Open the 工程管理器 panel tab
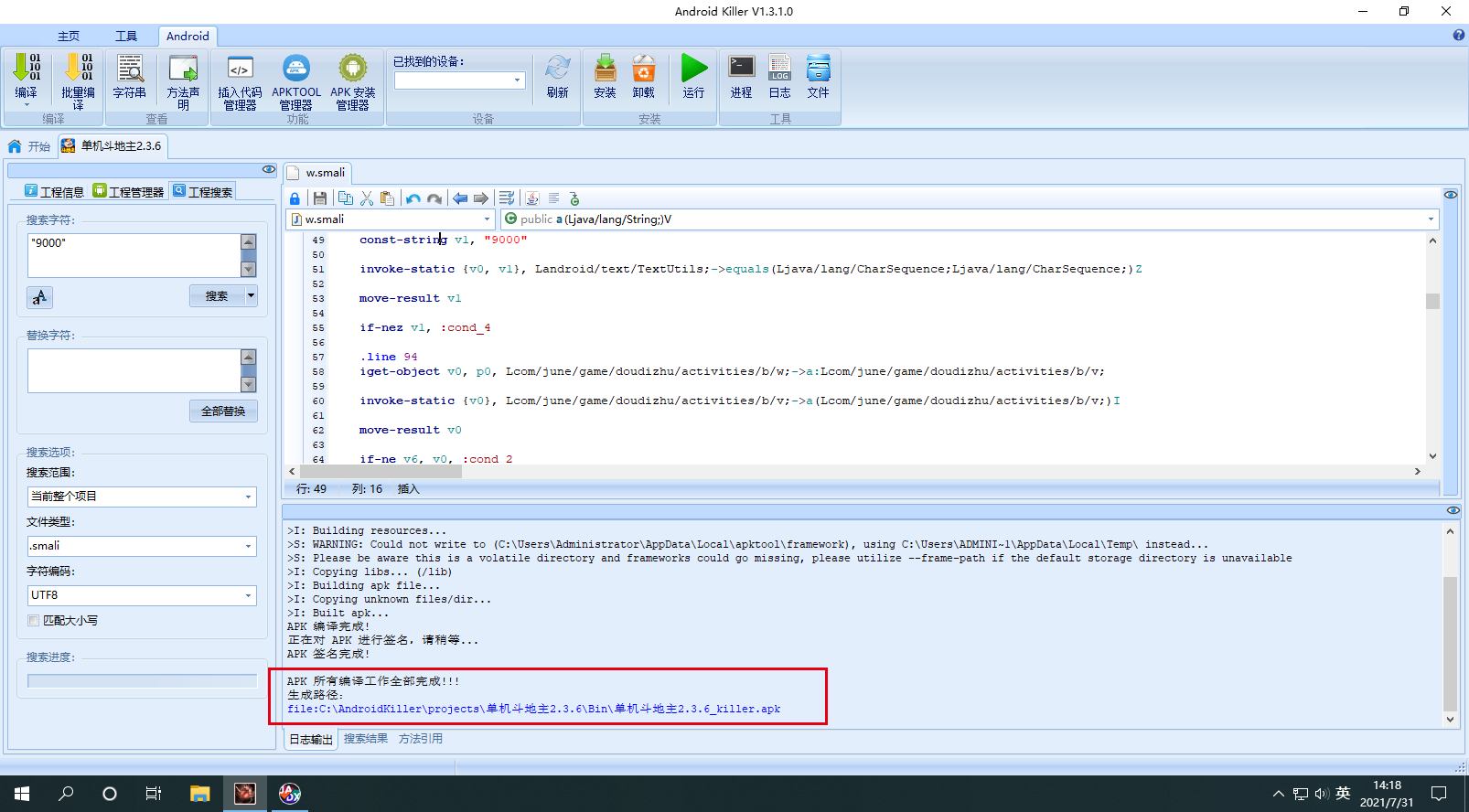Viewport: 1469px width, 812px height. click(128, 191)
